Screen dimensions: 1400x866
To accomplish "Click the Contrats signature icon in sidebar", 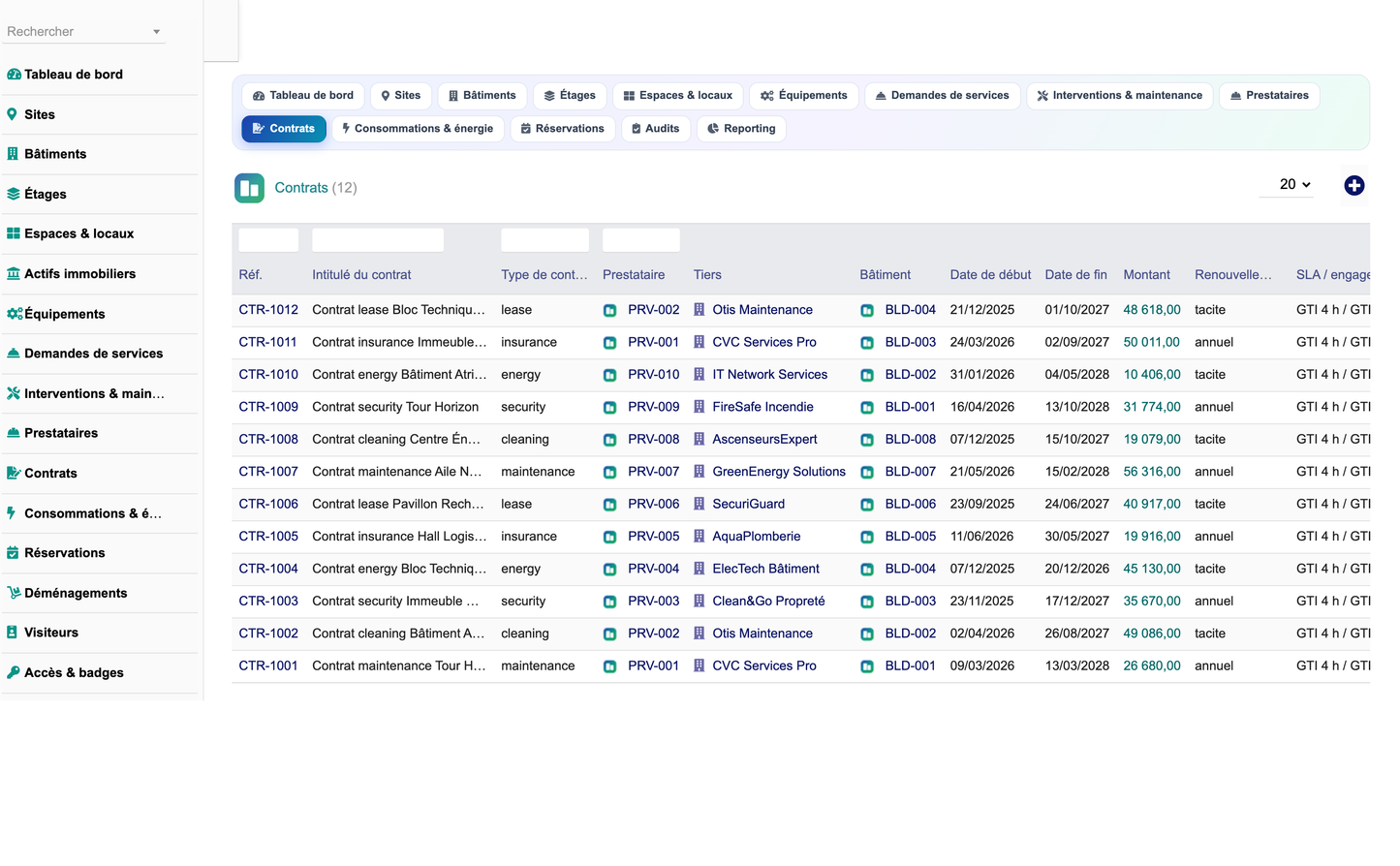I will [14, 473].
